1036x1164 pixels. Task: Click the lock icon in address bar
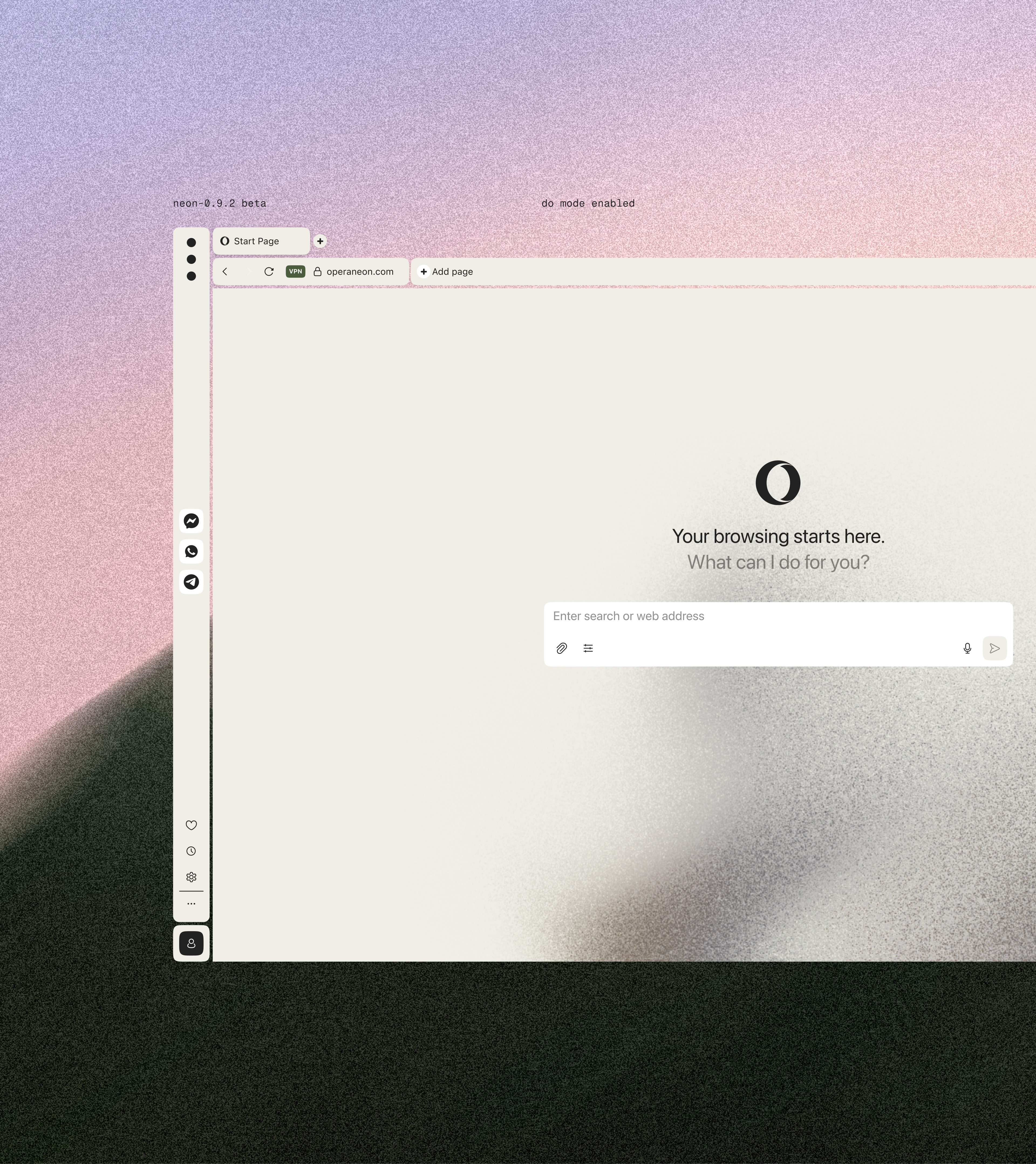318,272
